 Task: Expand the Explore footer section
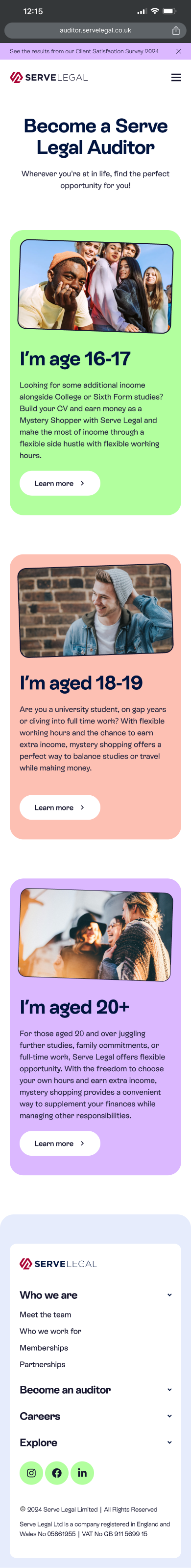click(x=96, y=1442)
